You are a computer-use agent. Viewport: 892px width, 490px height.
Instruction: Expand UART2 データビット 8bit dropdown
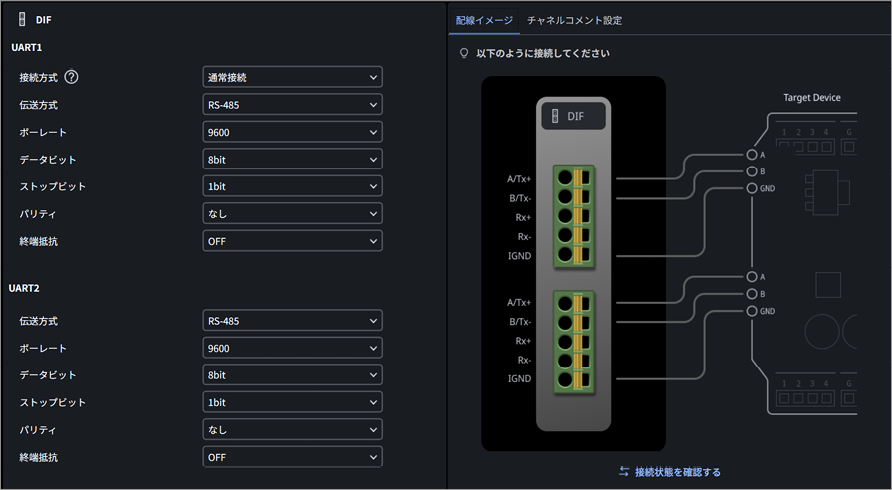click(292, 375)
